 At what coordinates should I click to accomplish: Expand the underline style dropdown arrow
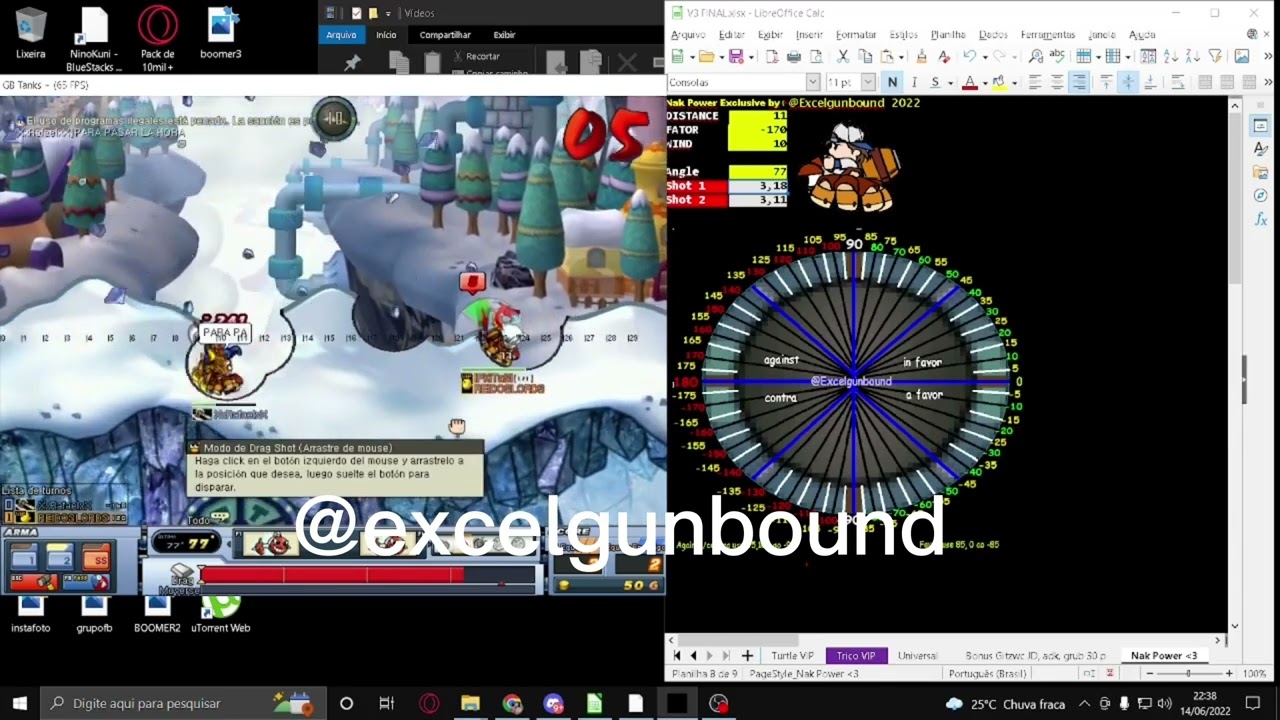pos(949,82)
